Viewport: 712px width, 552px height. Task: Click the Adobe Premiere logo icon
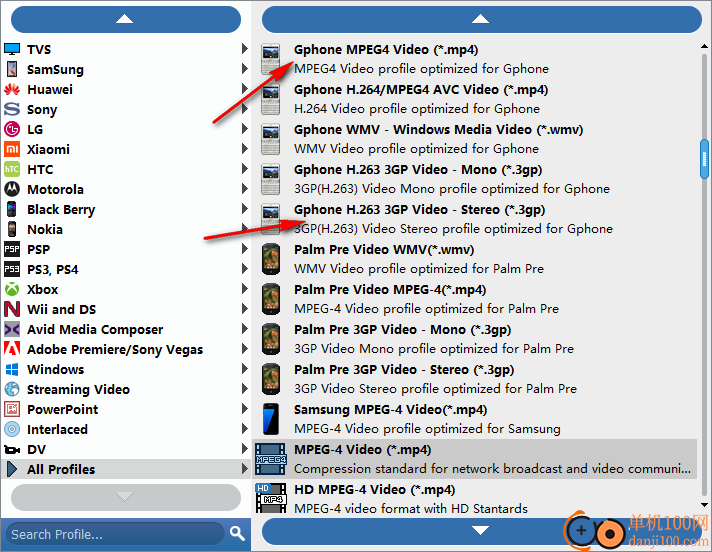point(12,349)
